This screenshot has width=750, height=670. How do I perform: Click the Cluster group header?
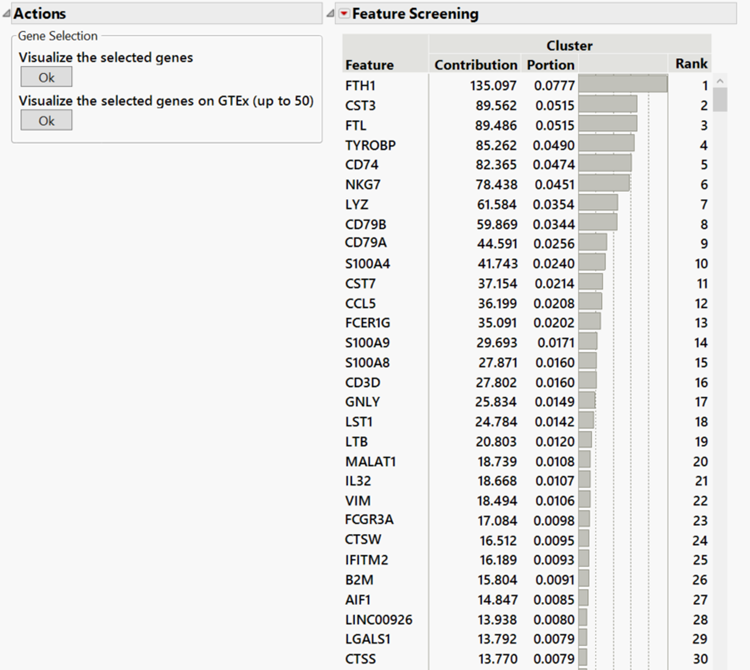(569, 46)
